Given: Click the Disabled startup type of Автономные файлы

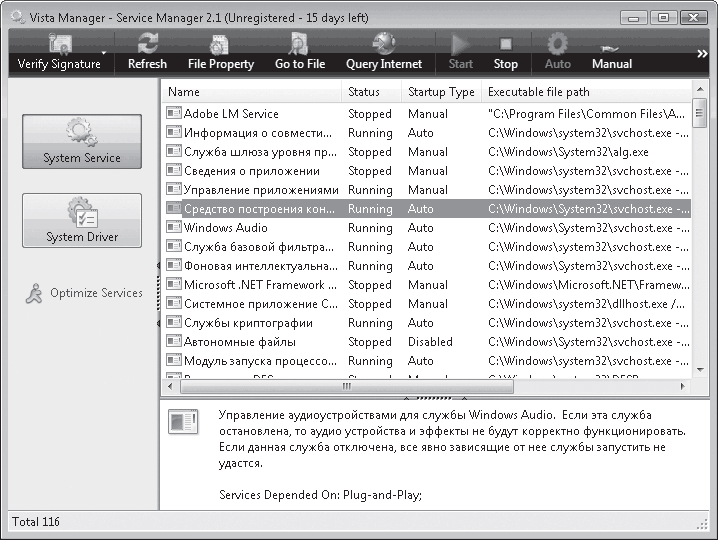Looking at the screenshot, I should pos(430,342).
